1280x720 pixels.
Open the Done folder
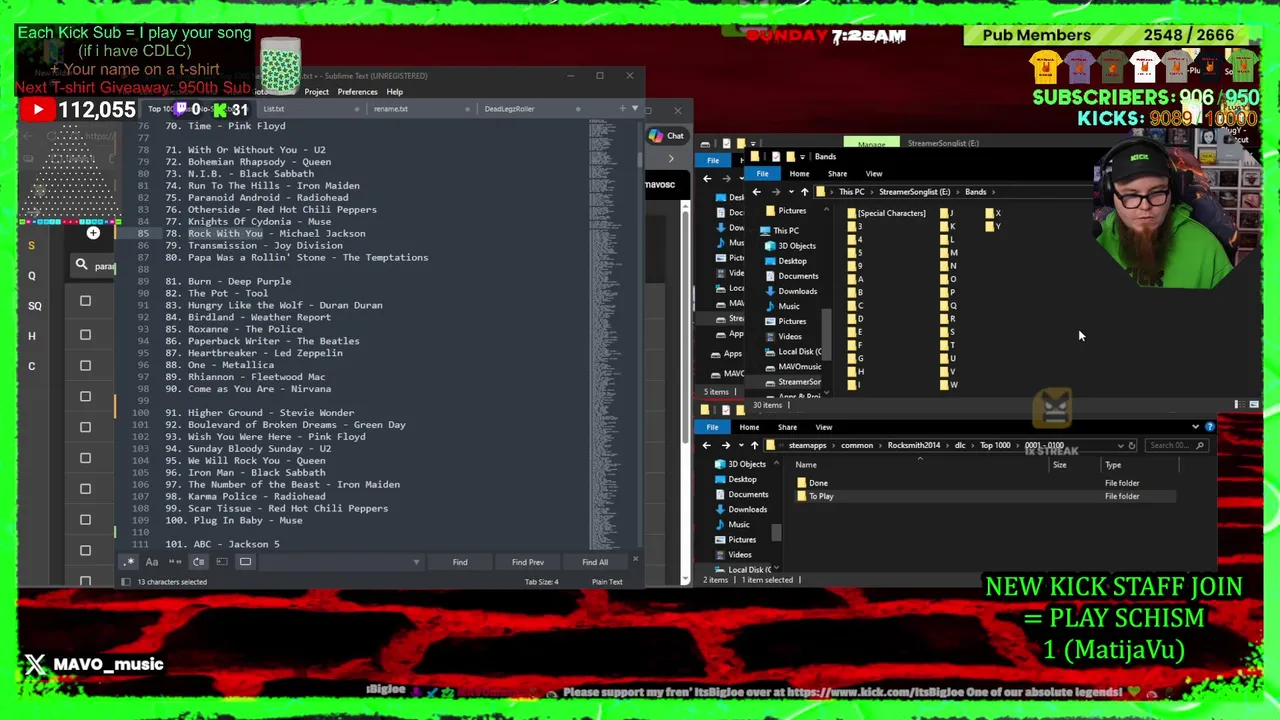(x=812, y=483)
